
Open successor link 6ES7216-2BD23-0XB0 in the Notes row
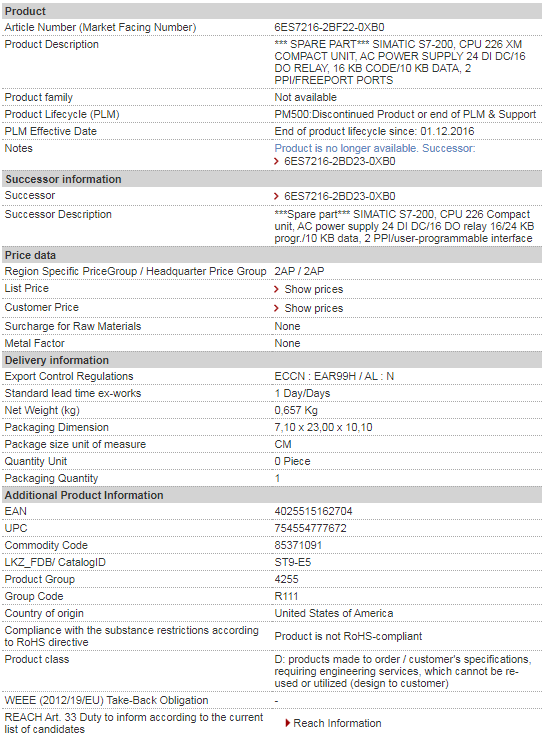(x=340, y=161)
